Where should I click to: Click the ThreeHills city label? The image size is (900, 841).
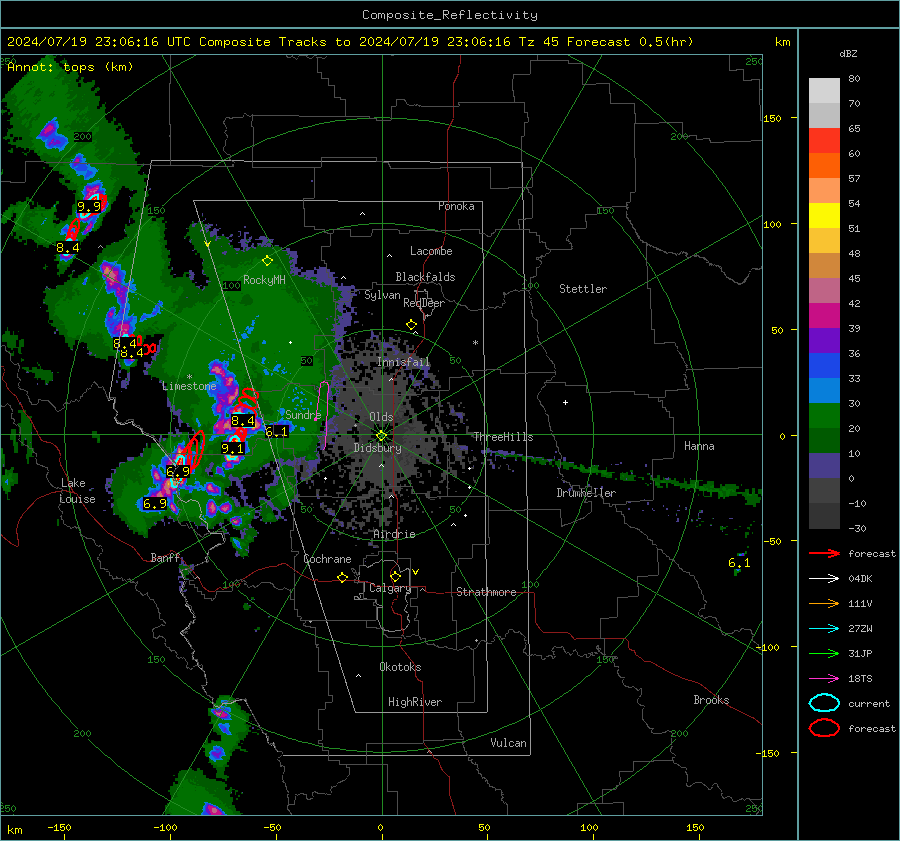pos(503,437)
